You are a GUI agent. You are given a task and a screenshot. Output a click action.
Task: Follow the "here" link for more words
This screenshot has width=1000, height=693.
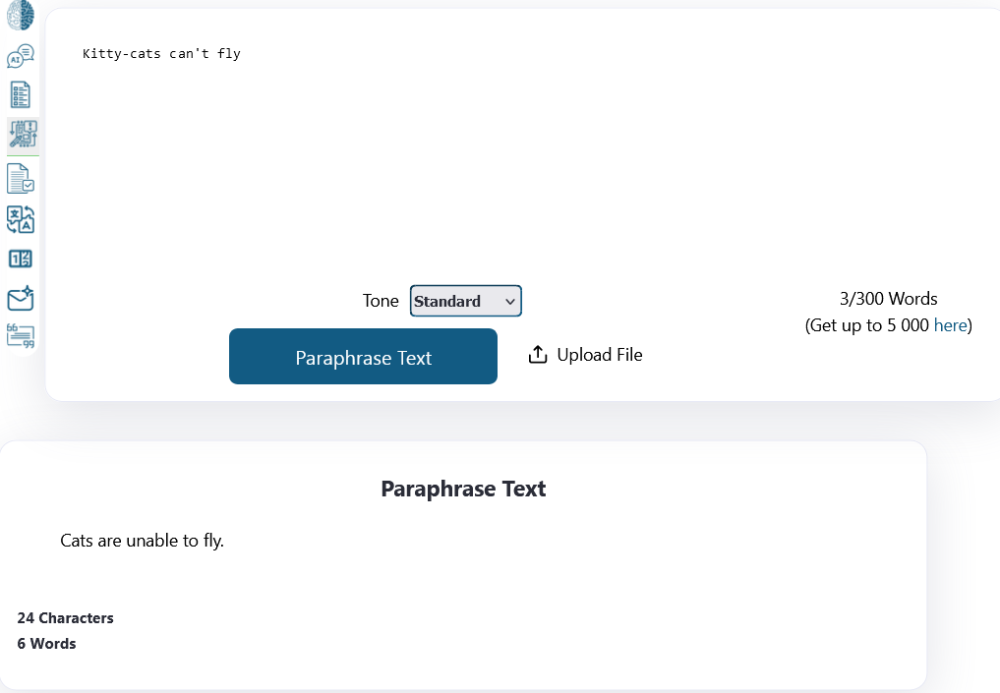pos(950,325)
